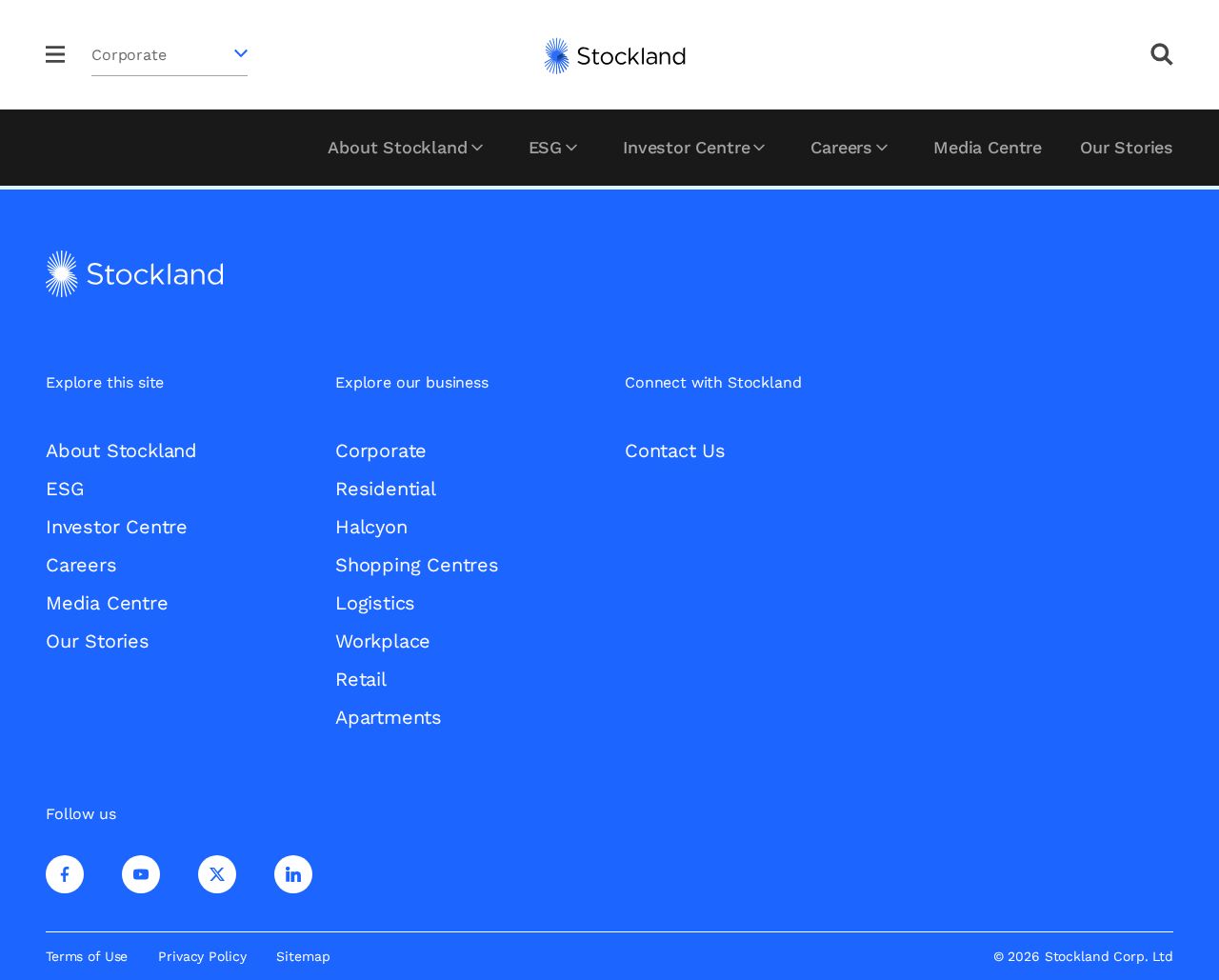The height and width of the screenshot is (980, 1219).
Task: Open the Sitemap link
Action: coord(303,956)
